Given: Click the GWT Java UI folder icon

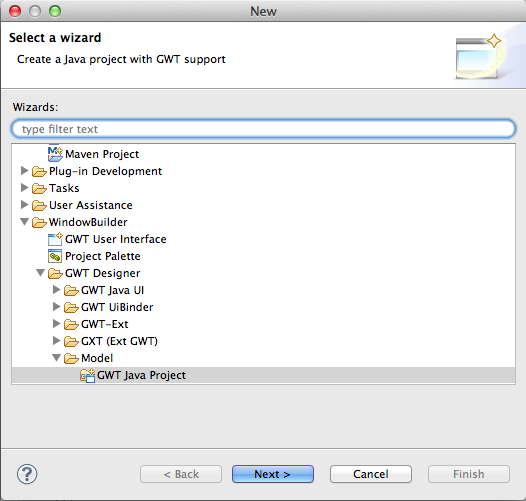Looking at the screenshot, I should pyautogui.click(x=71, y=290).
